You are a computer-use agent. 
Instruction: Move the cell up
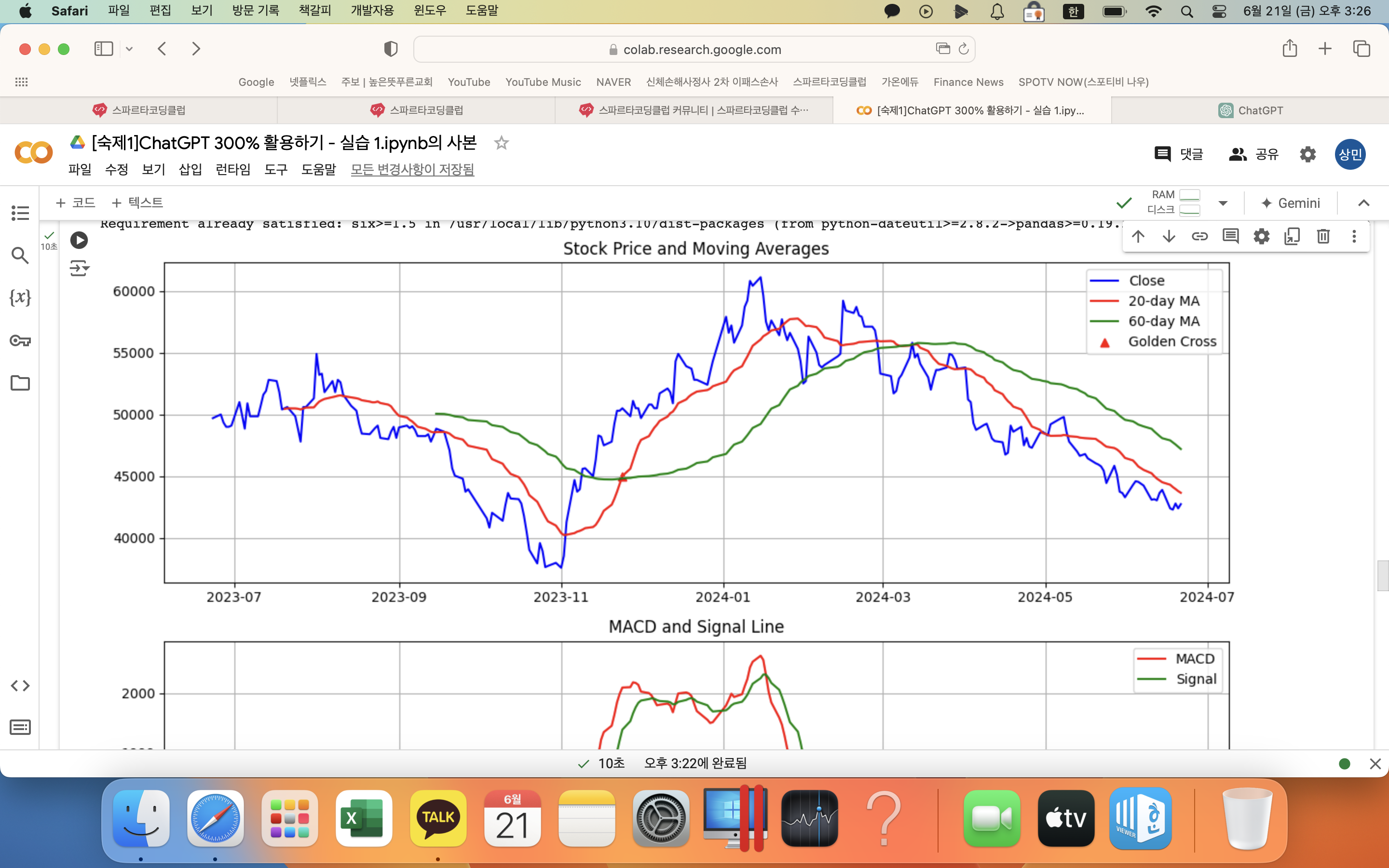click(1138, 236)
